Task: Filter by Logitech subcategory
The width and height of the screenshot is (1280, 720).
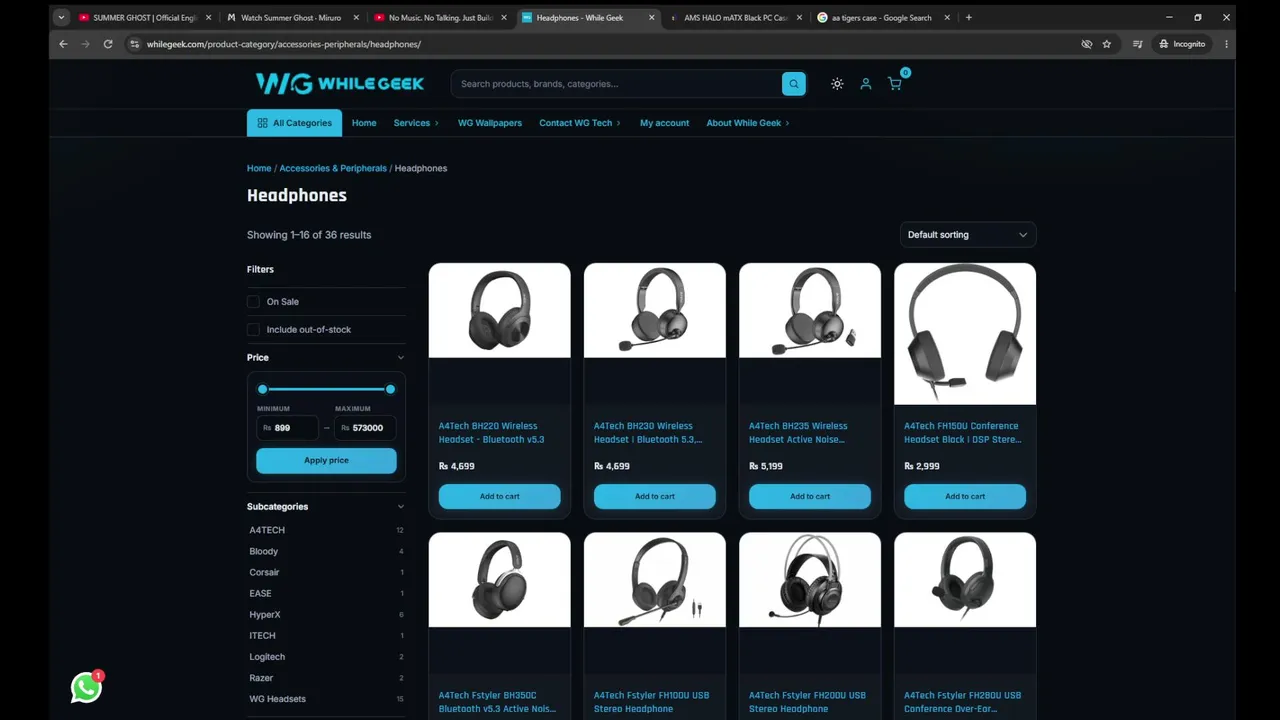Action: tap(267, 657)
